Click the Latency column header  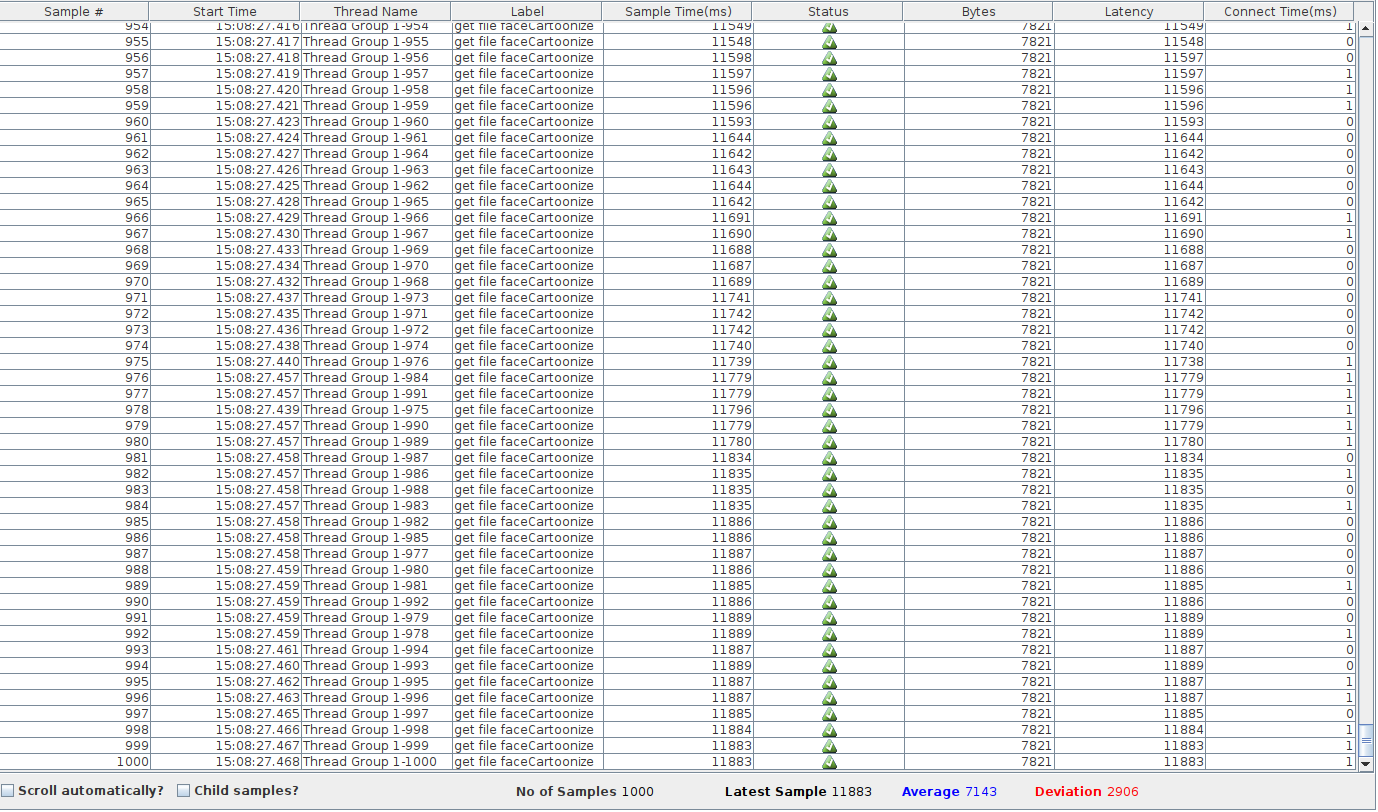[x=1128, y=12]
